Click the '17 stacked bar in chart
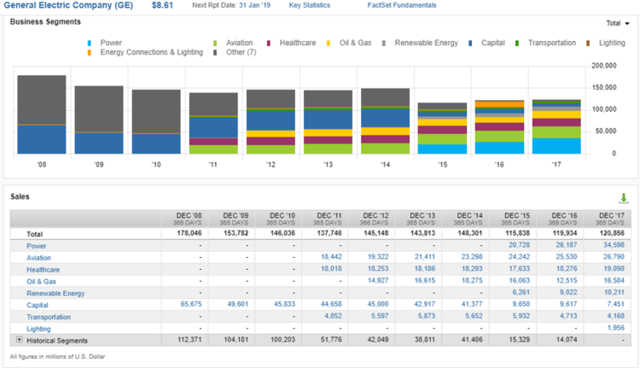 [556, 126]
